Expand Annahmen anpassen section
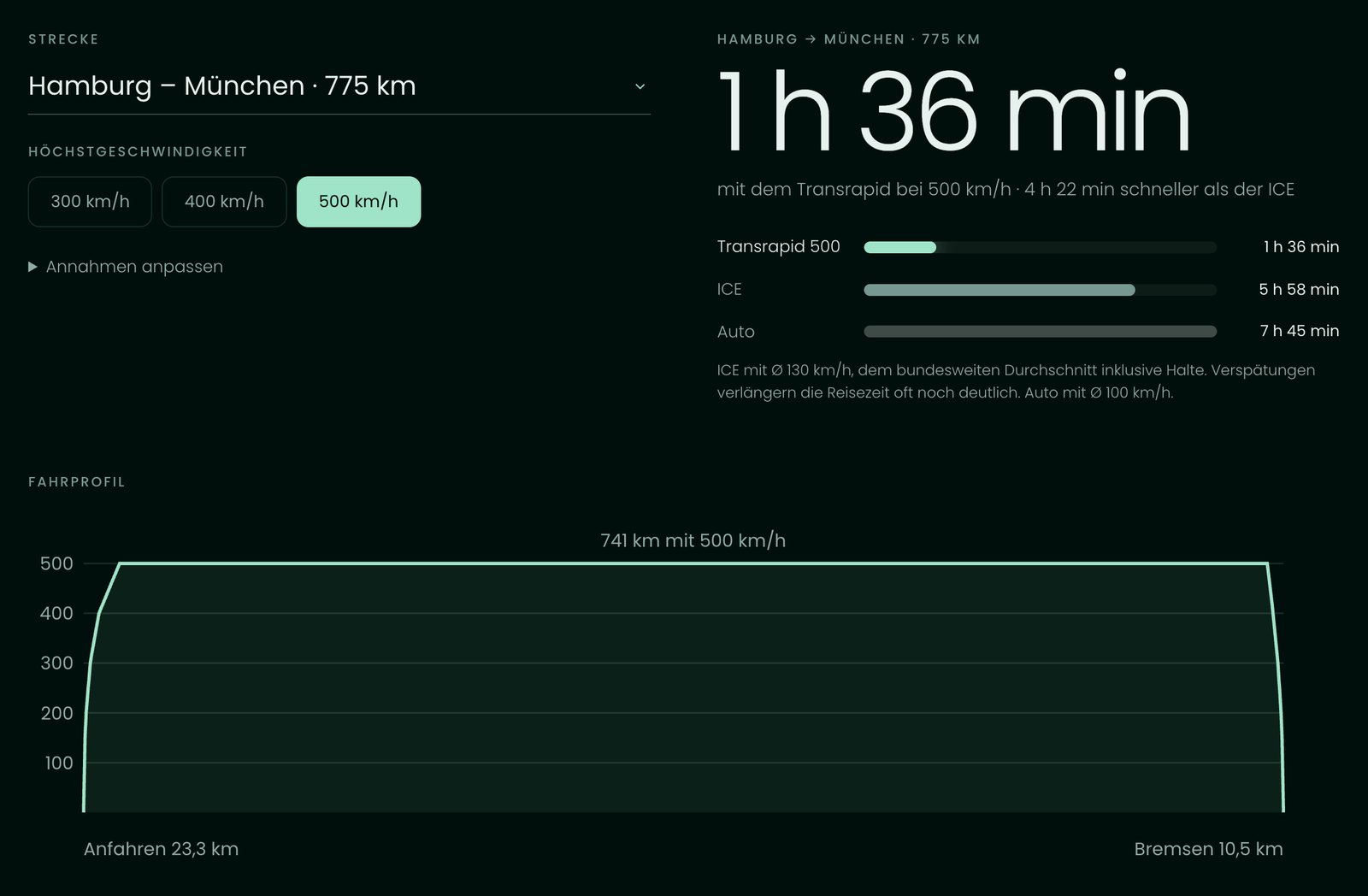 pyautogui.click(x=126, y=267)
